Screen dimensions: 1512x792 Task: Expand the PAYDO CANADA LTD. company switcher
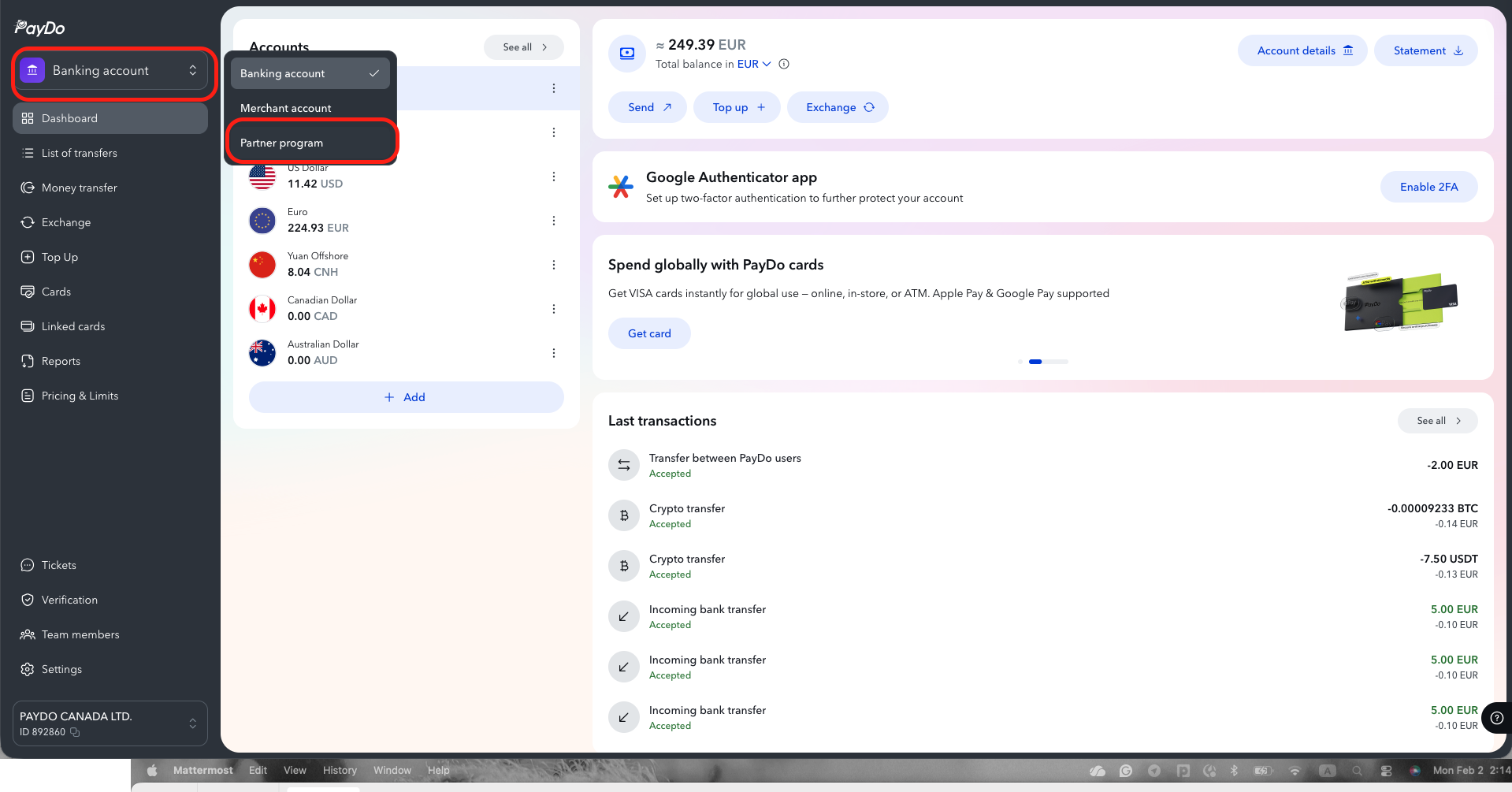[110, 723]
